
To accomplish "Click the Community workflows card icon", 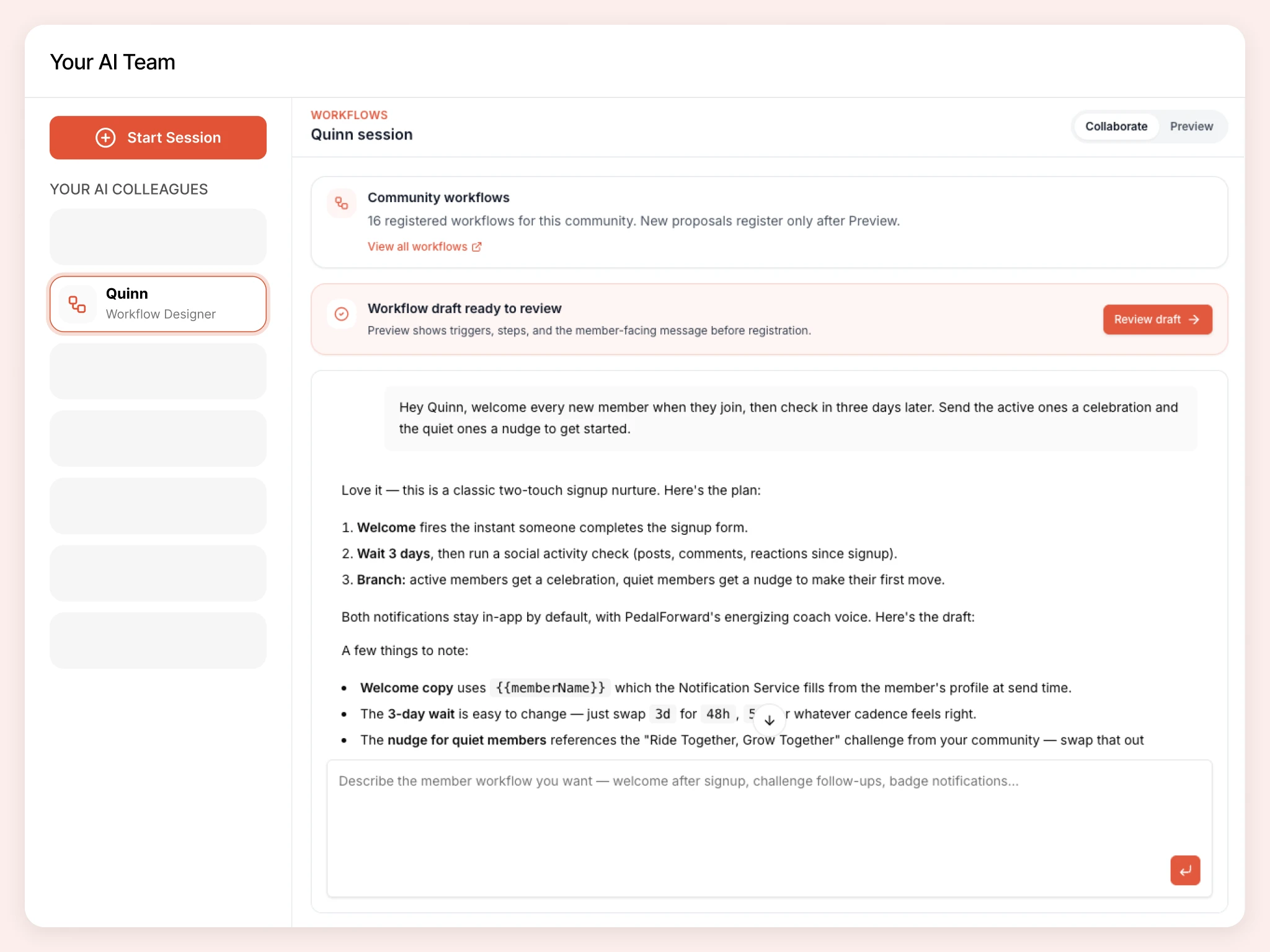I will (342, 203).
